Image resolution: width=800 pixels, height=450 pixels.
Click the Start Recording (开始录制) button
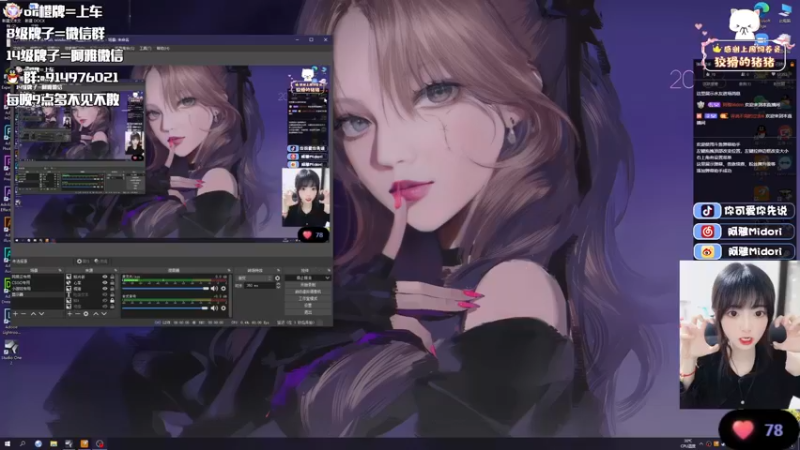tap(308, 285)
